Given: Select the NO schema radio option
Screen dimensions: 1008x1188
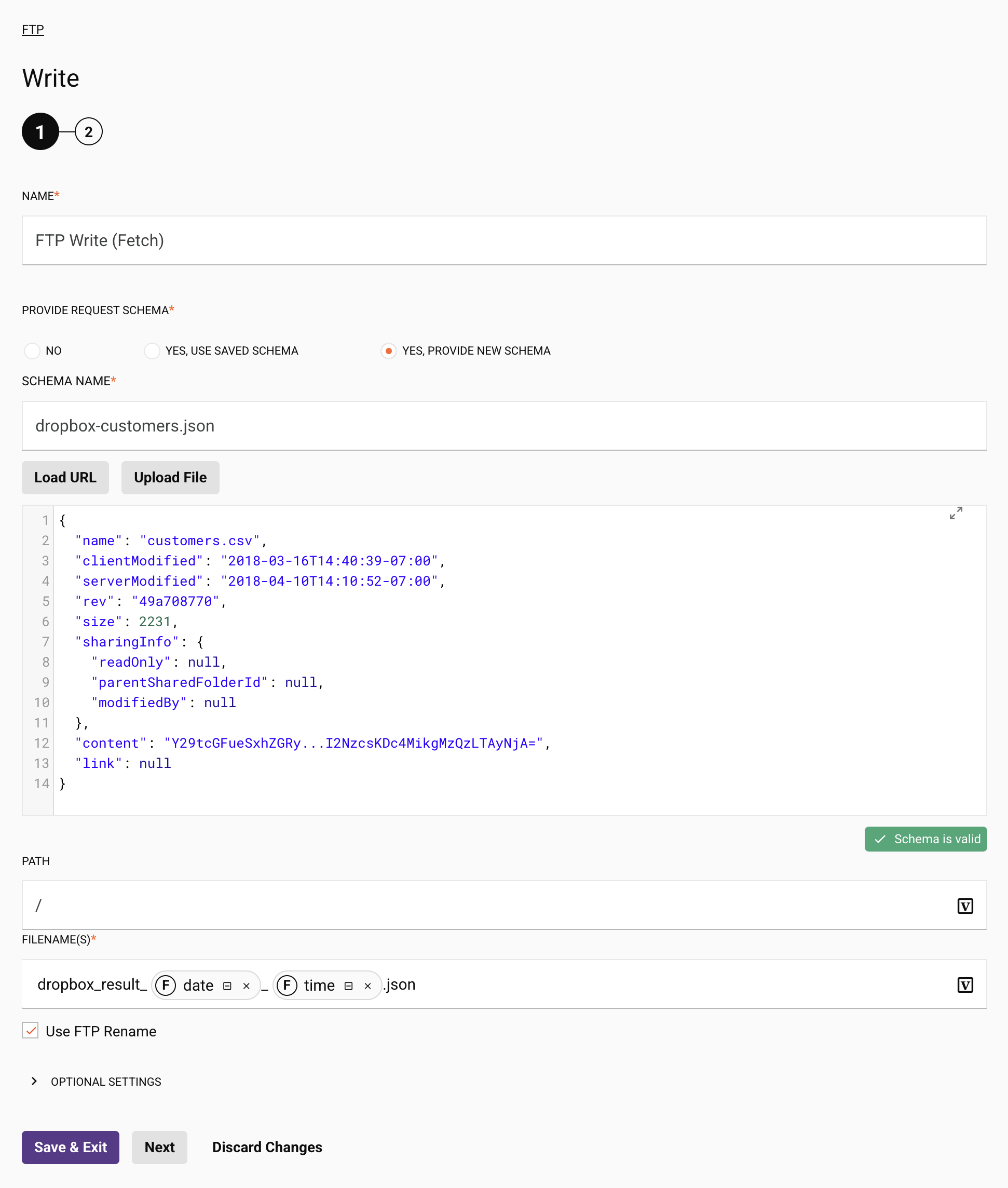Looking at the screenshot, I should tap(32, 350).
